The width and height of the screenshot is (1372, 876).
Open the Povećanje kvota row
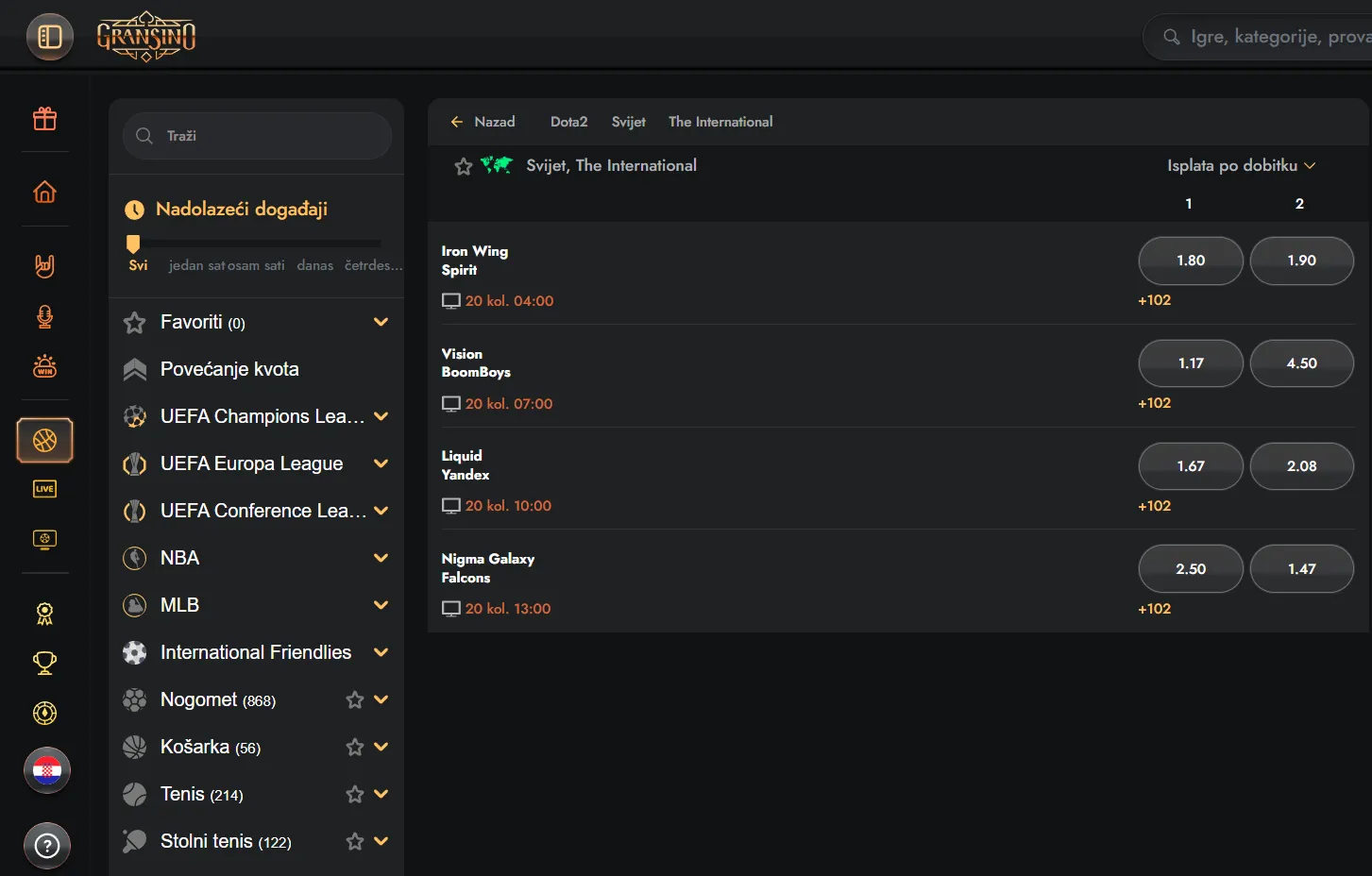coord(257,369)
